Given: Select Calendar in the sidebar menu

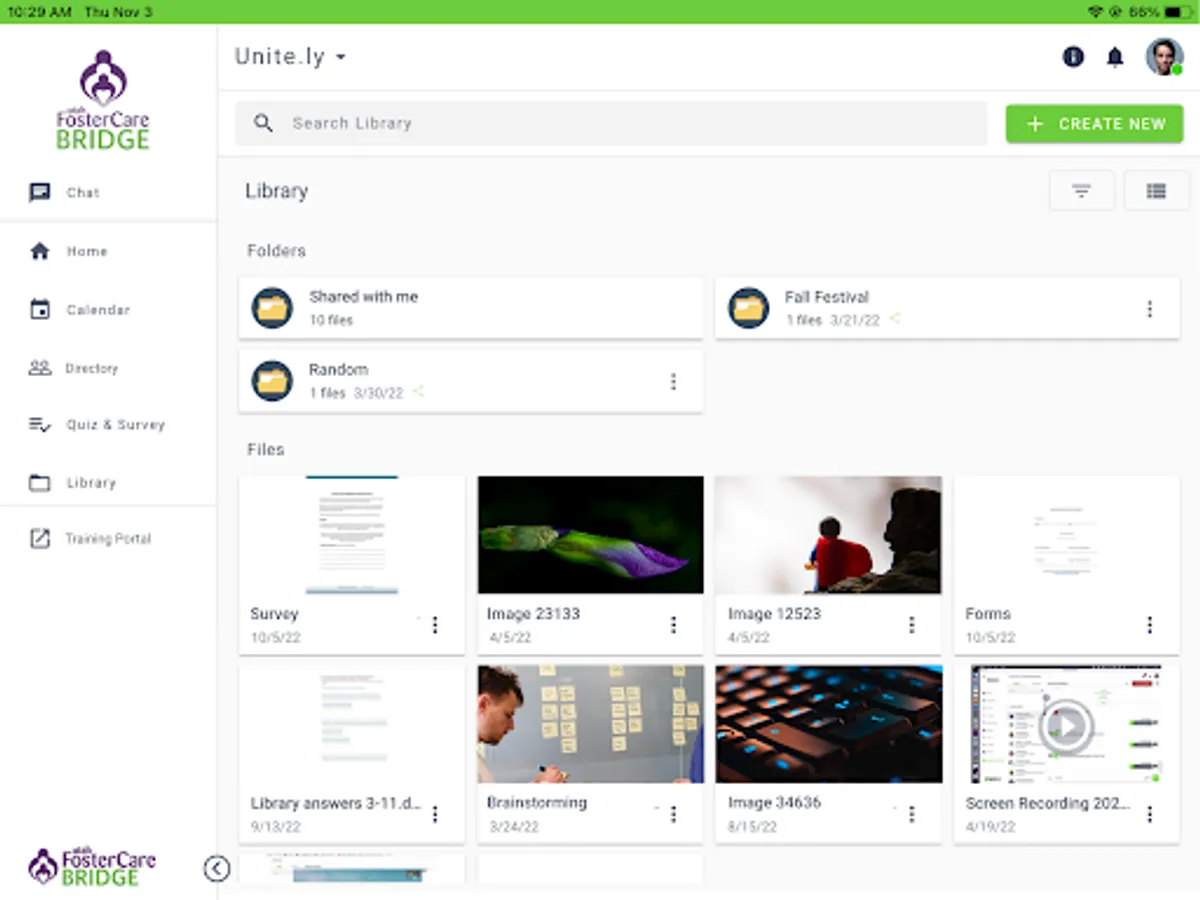Looking at the screenshot, I should (x=98, y=310).
